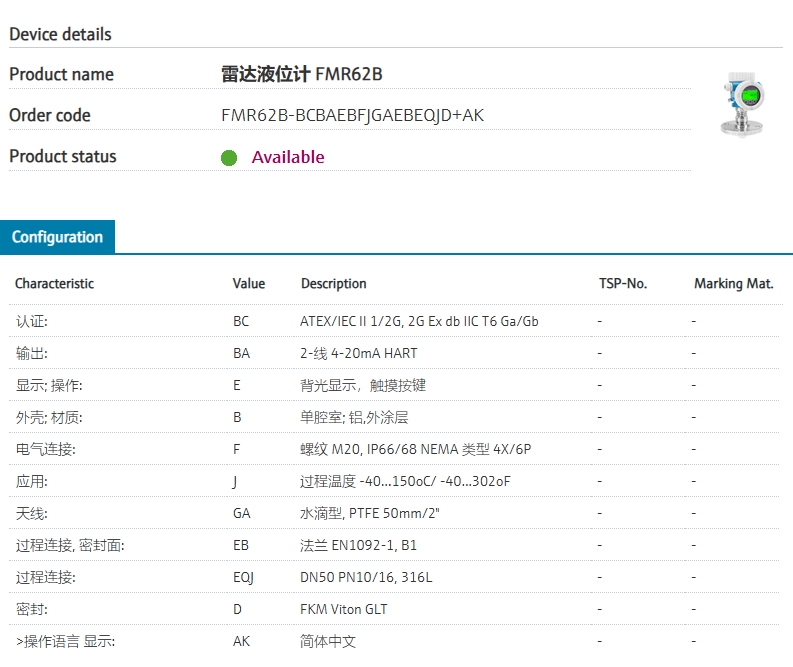The height and width of the screenshot is (667, 793).
Task: Click description 螺纹 M20, IP66/68 NEMA
Action: (416, 449)
